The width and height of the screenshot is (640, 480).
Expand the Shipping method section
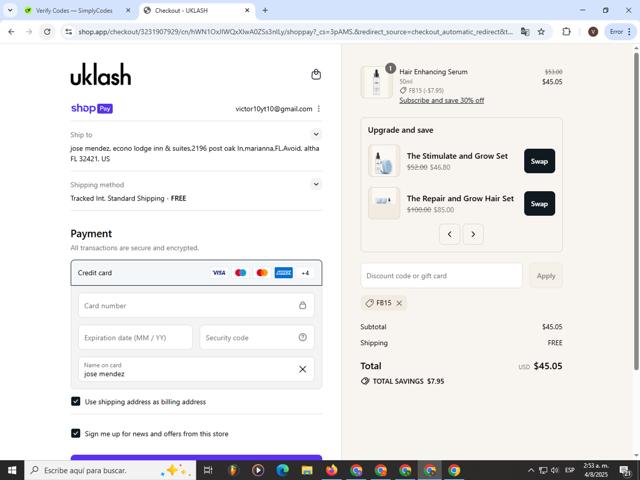[316, 184]
